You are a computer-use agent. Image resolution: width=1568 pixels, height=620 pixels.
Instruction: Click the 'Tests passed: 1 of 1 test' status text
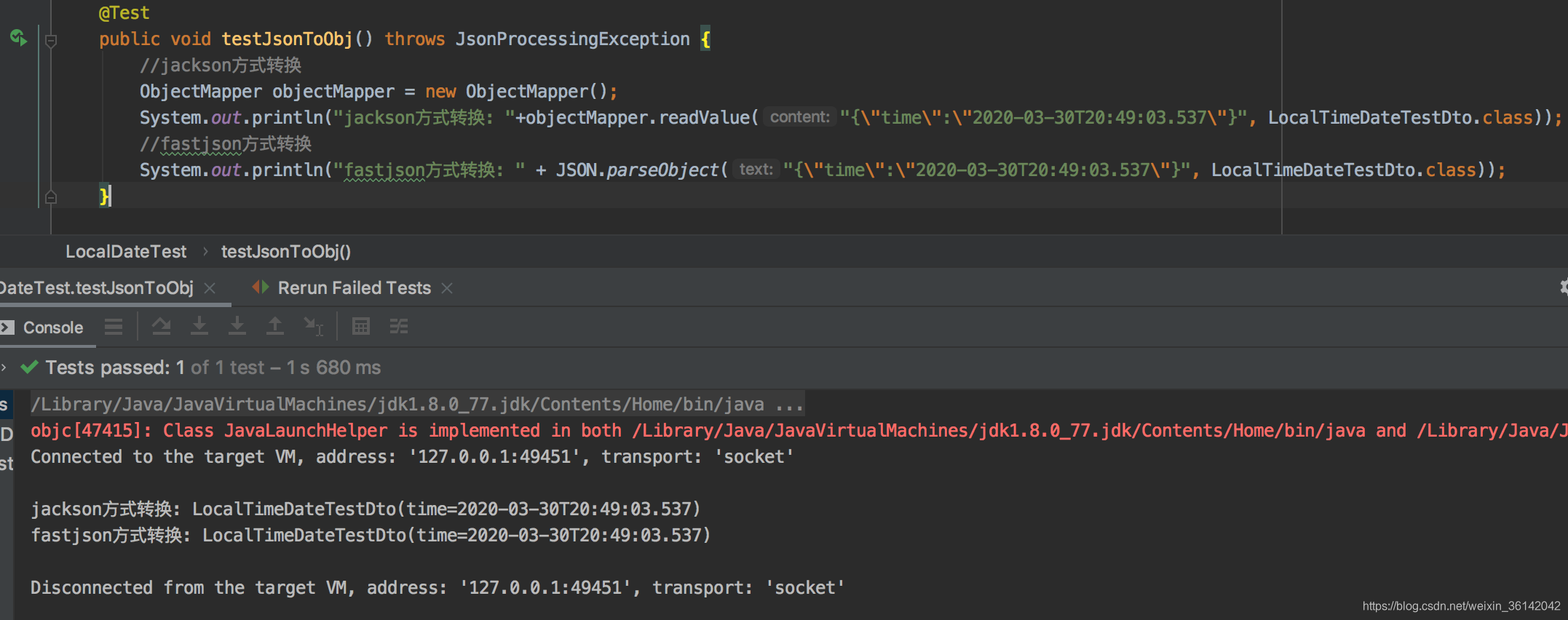click(x=154, y=367)
